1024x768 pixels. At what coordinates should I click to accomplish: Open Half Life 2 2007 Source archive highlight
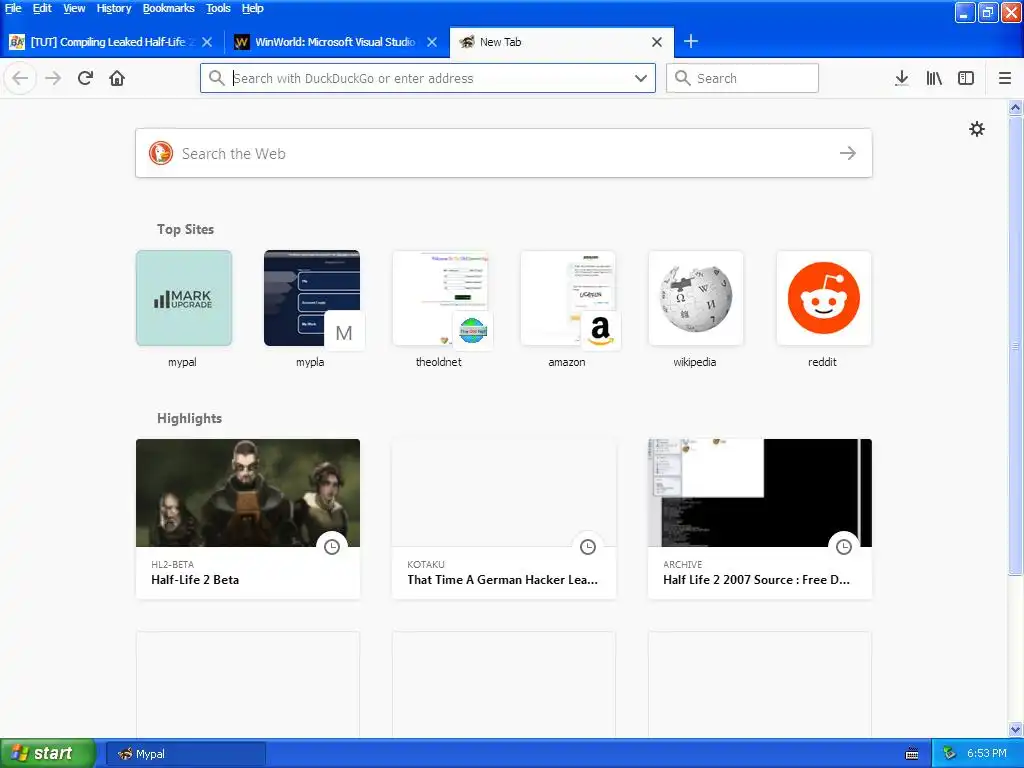[760, 519]
